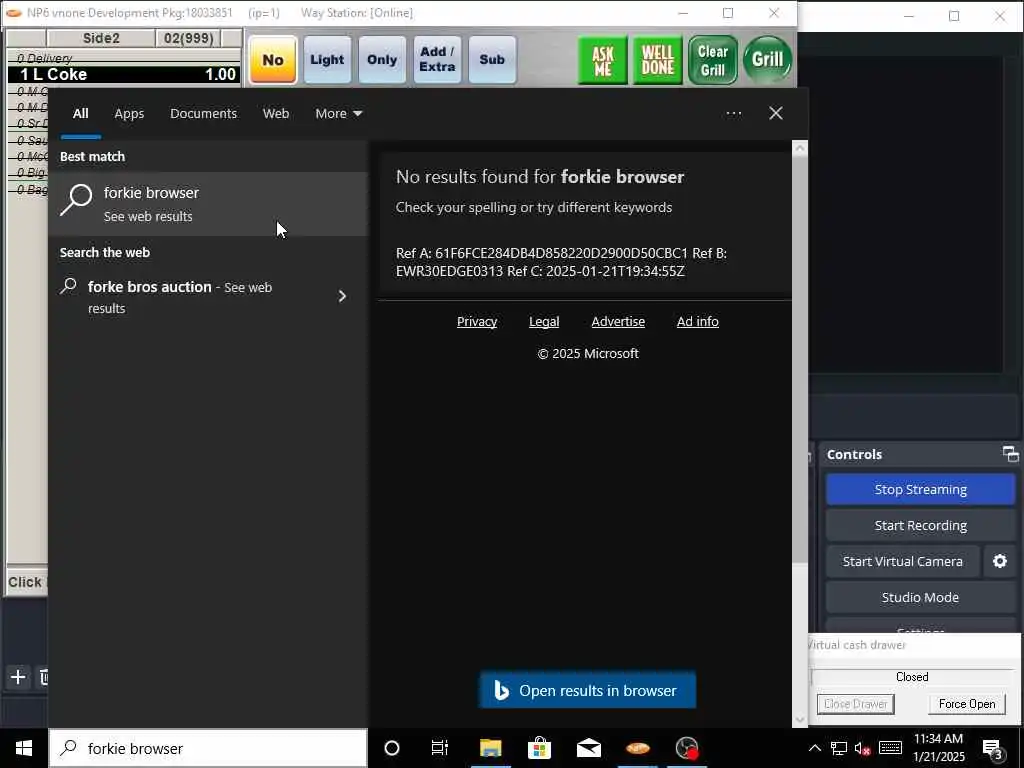
Task: Open the Ad info link
Action: pos(697,321)
